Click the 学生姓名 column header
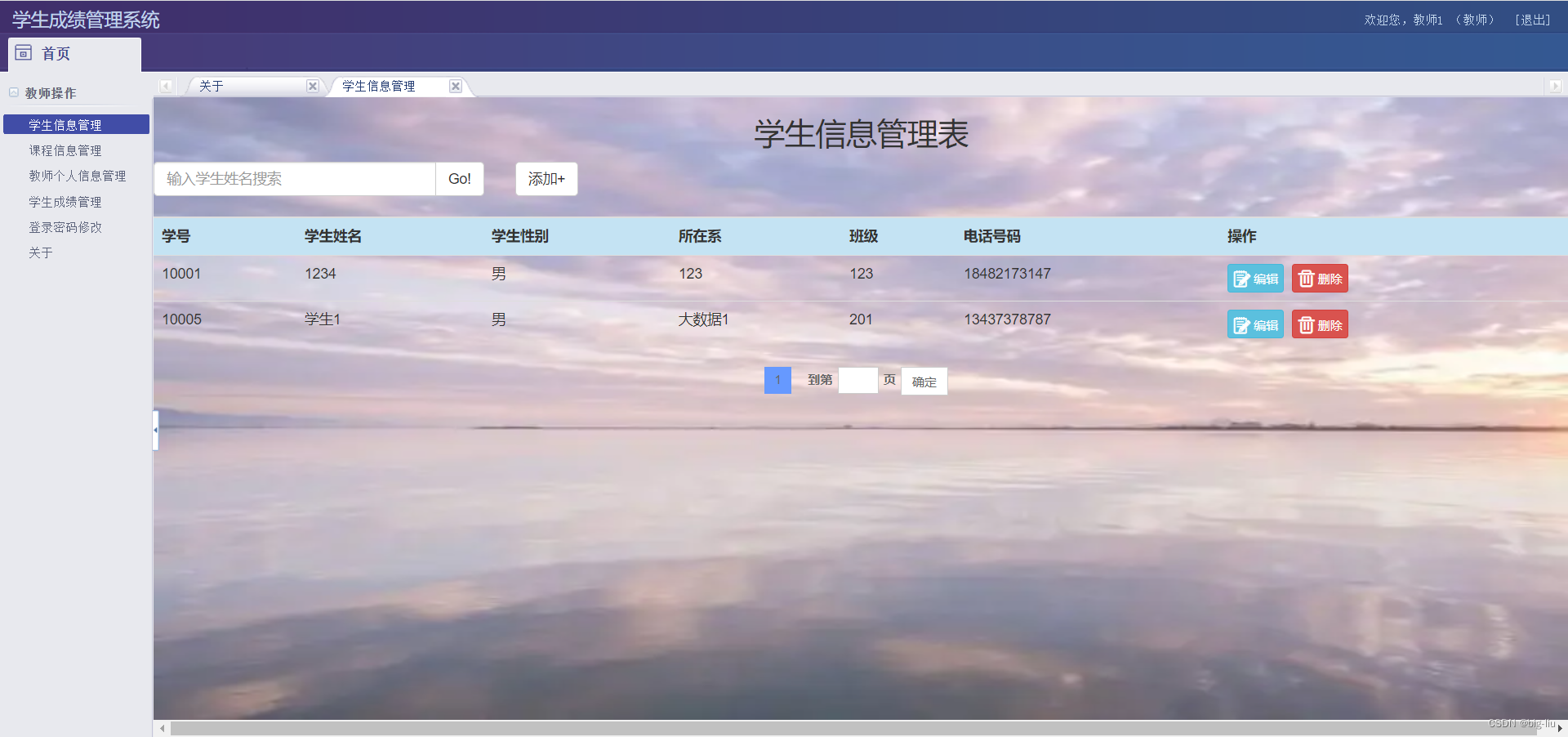Image resolution: width=1568 pixels, height=737 pixels. (333, 236)
